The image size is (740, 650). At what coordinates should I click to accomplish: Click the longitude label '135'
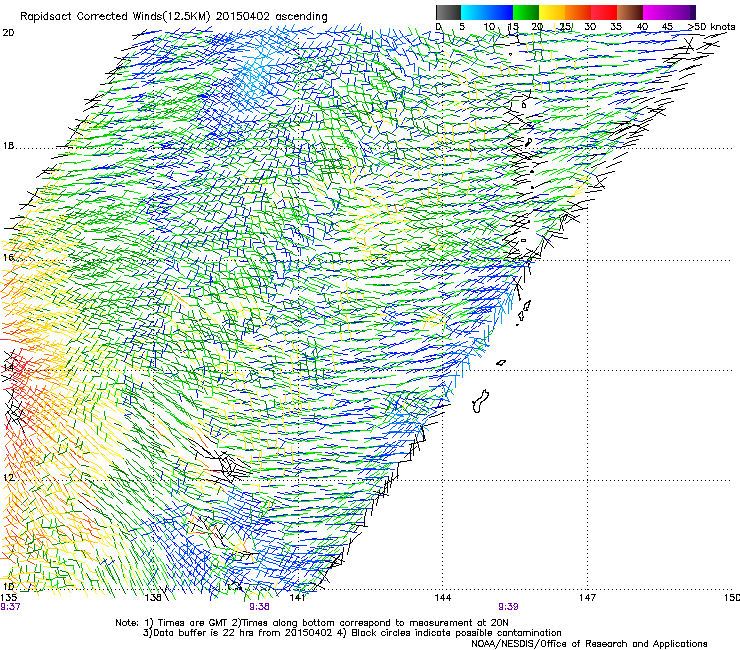[8, 598]
